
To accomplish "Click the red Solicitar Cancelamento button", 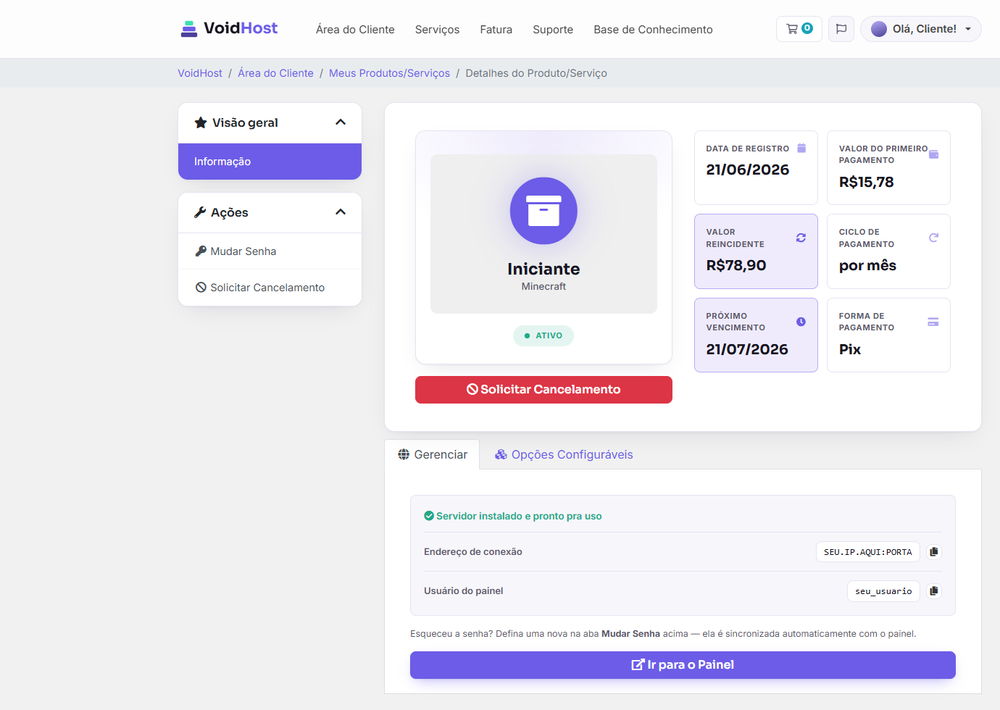I will point(543,390).
